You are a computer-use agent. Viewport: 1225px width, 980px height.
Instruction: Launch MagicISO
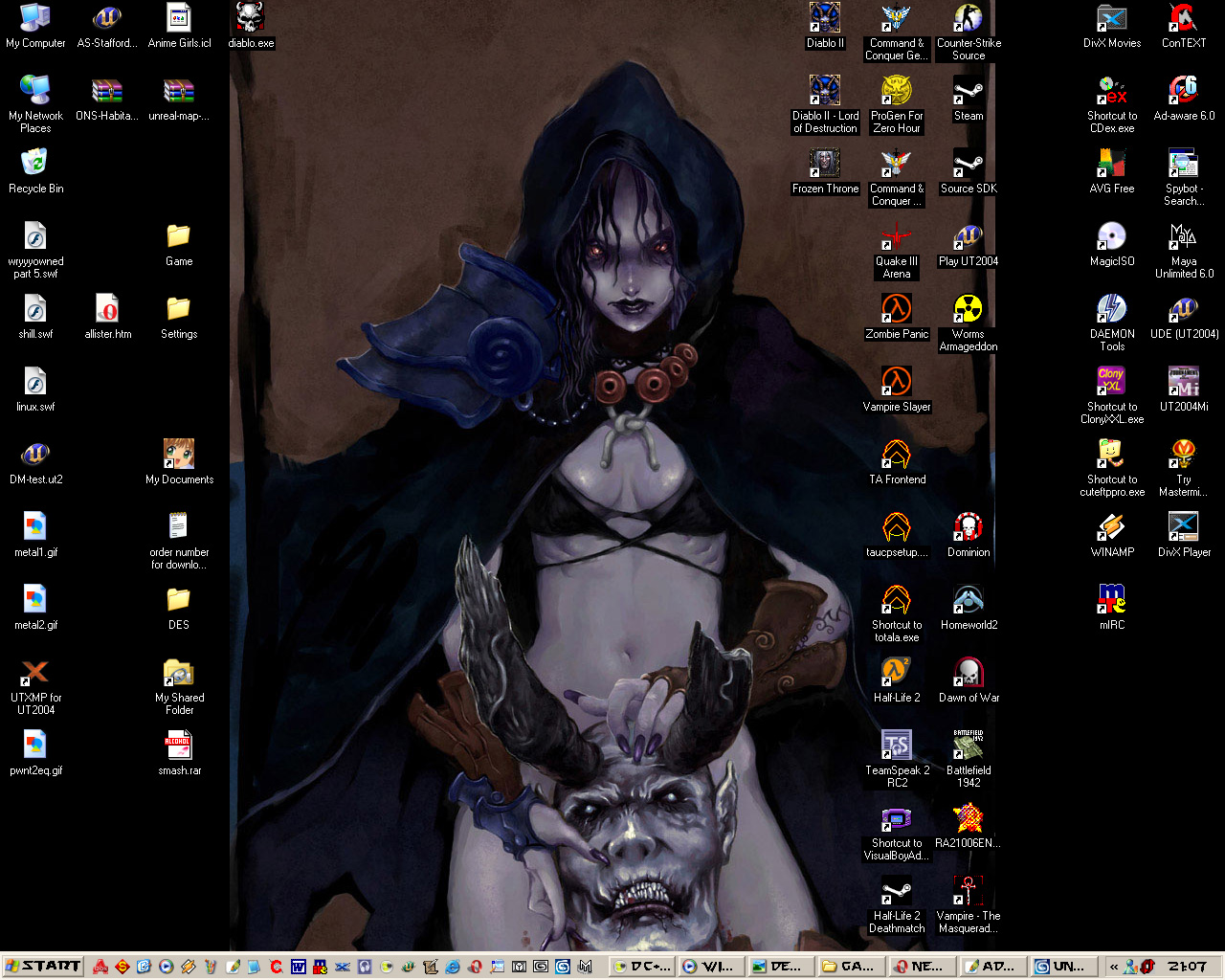point(1112,244)
